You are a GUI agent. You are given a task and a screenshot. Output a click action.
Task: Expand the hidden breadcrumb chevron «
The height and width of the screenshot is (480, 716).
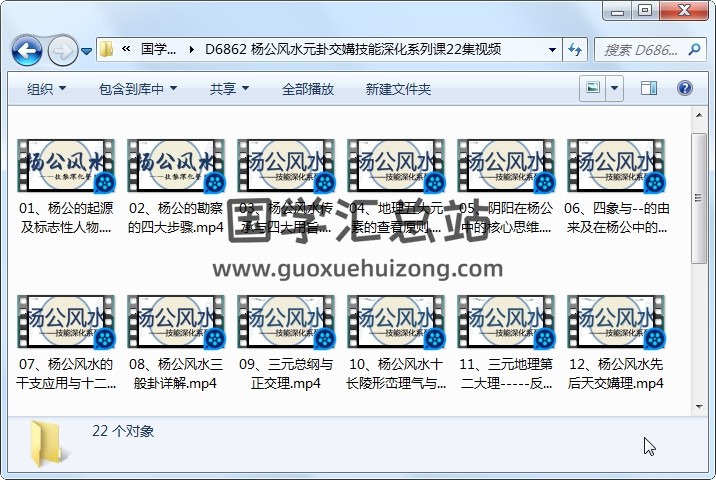coord(126,48)
